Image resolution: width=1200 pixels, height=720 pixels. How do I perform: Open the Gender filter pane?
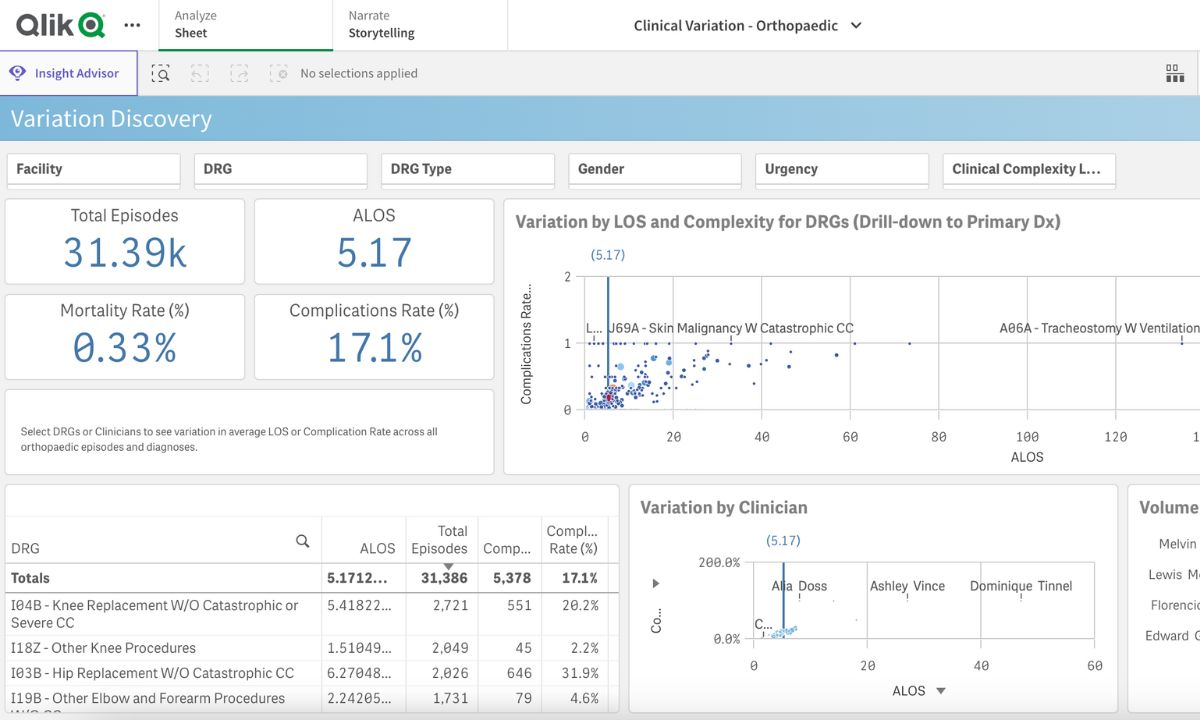tap(654, 169)
